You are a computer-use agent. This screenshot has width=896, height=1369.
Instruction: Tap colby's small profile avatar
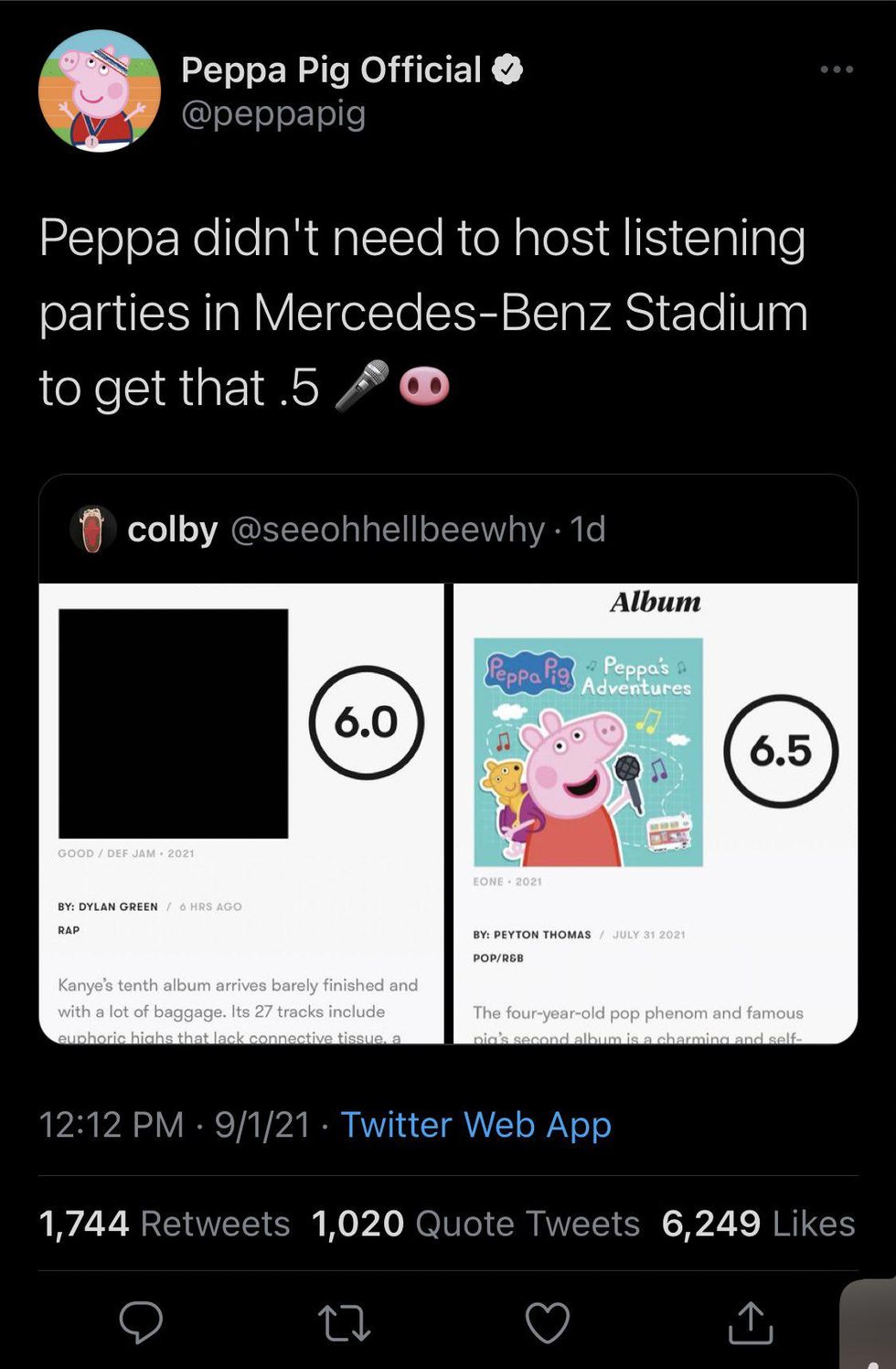[x=92, y=529]
